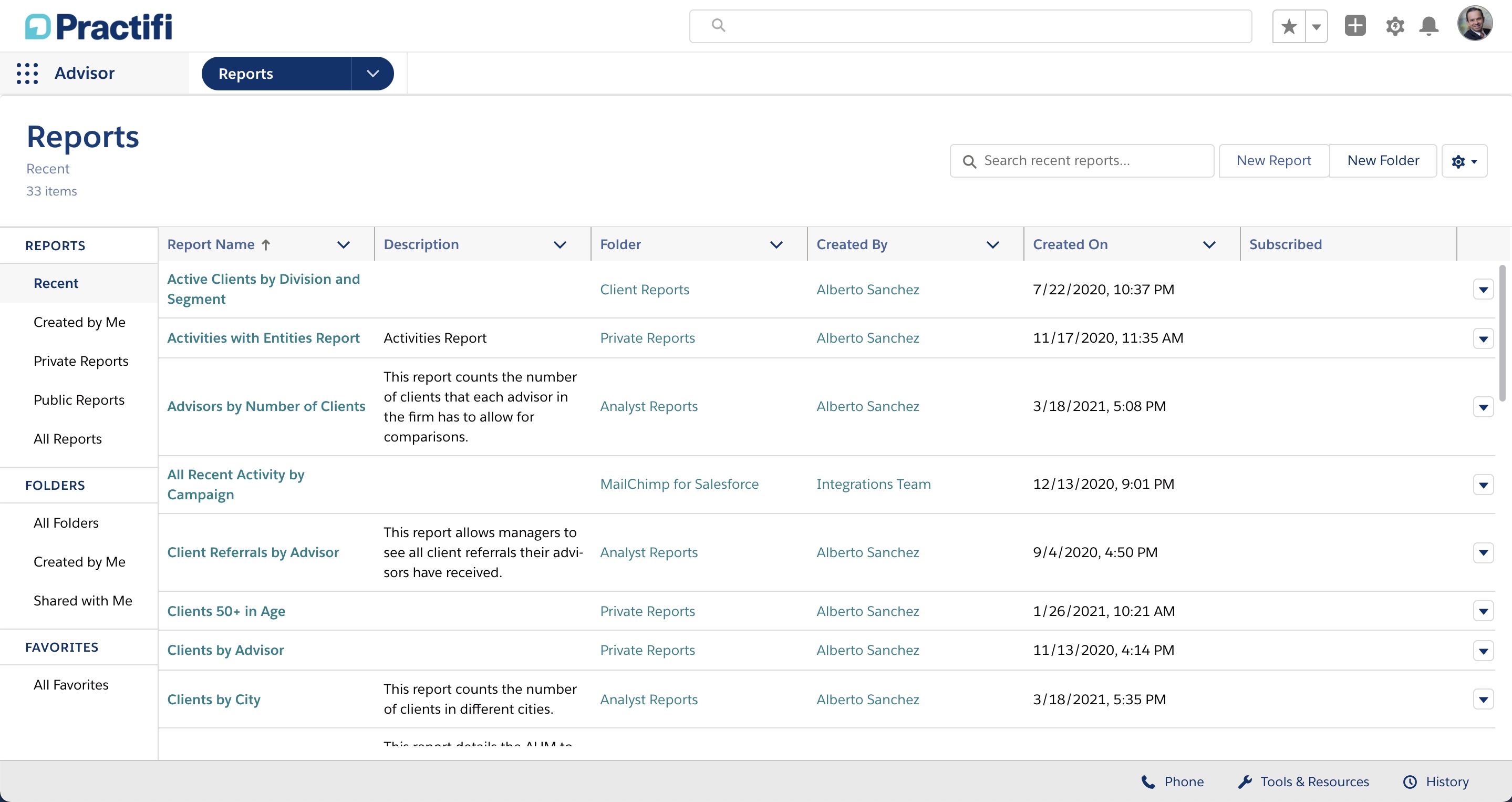This screenshot has height=802, width=1512.
Task: Open the Reports app dropdown
Action: 372,74
